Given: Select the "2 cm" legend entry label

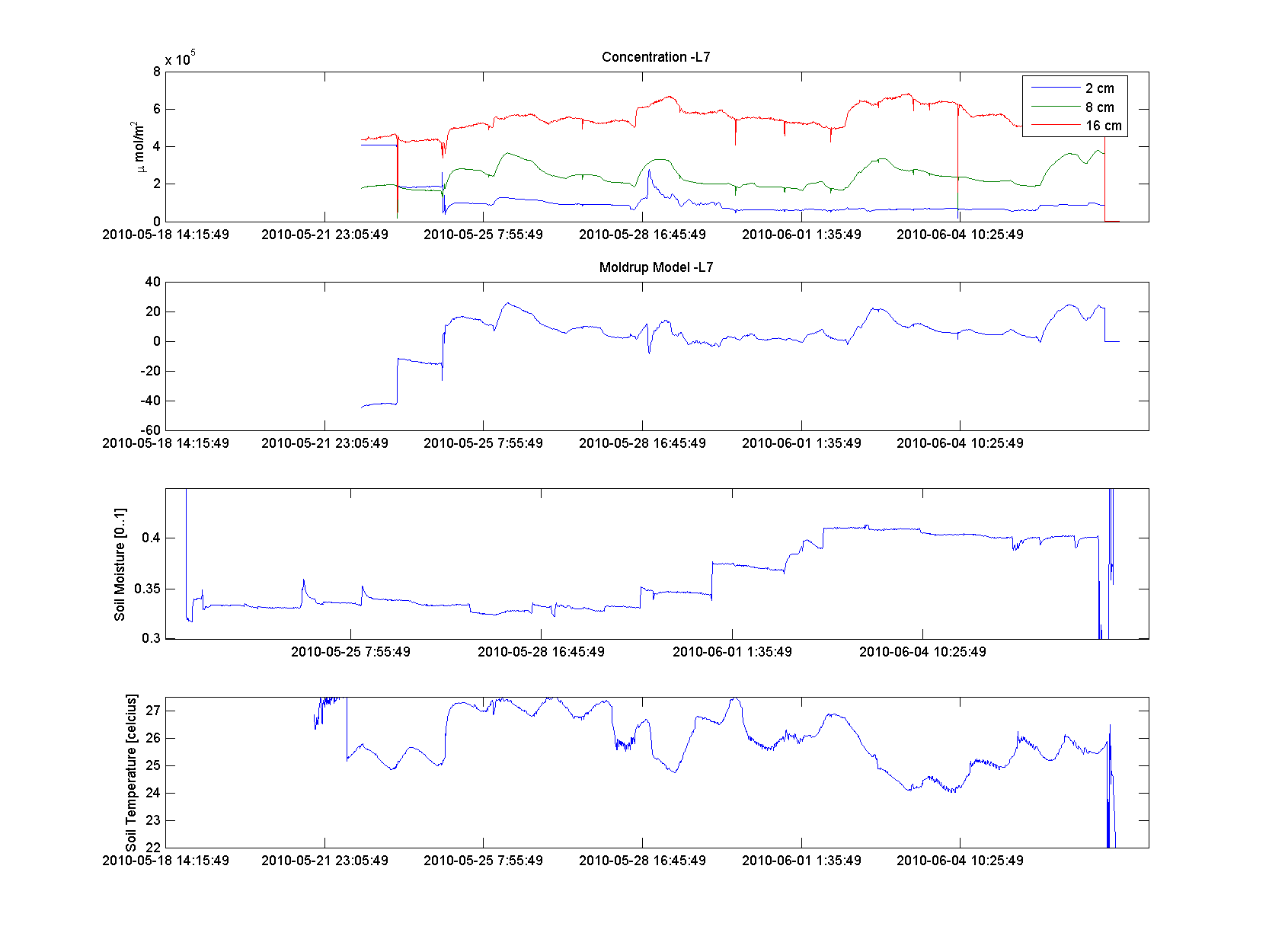Looking at the screenshot, I should point(1099,88).
